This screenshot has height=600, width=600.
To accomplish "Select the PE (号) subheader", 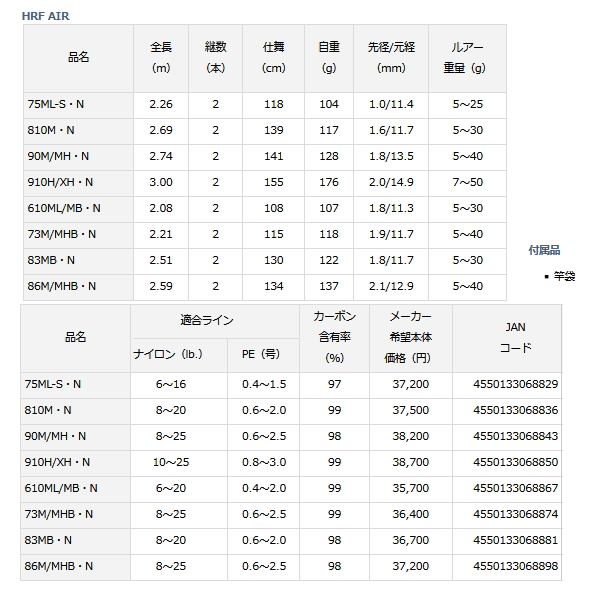I will coord(261,354).
